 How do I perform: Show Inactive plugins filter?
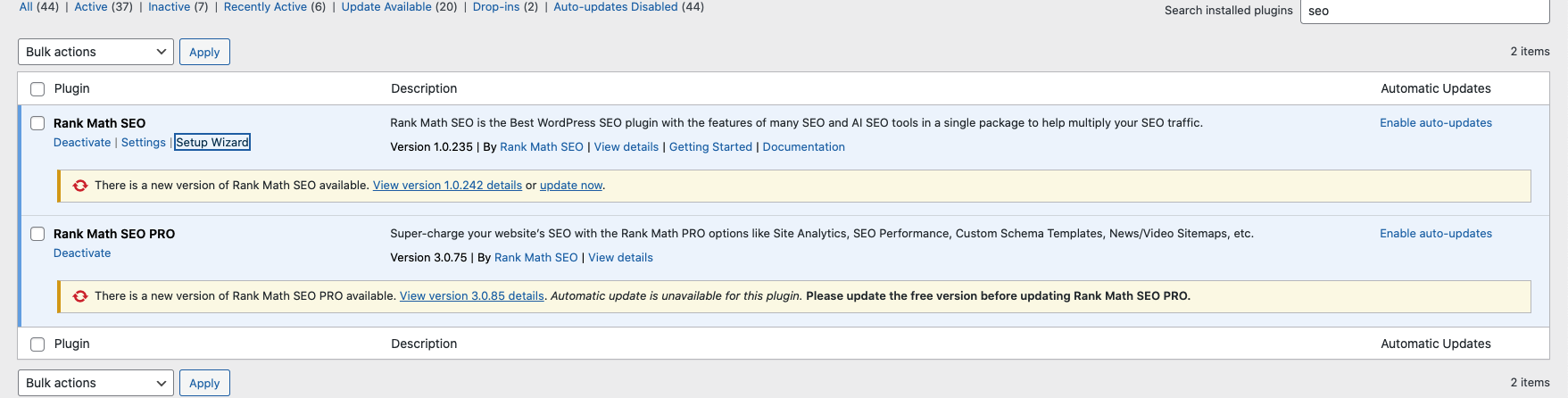coord(178,7)
